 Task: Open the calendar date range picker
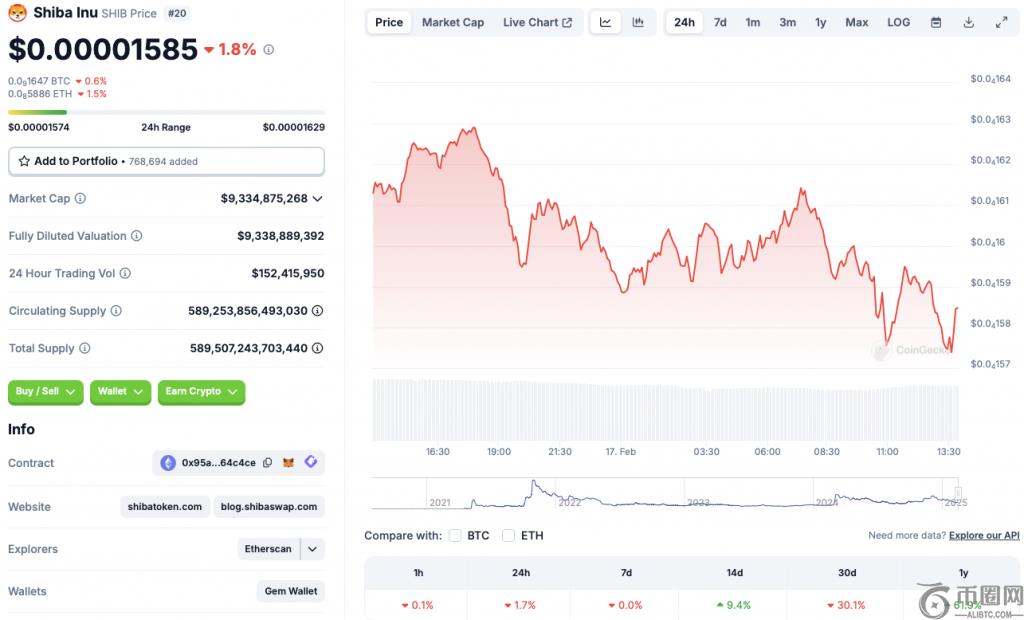coord(936,22)
